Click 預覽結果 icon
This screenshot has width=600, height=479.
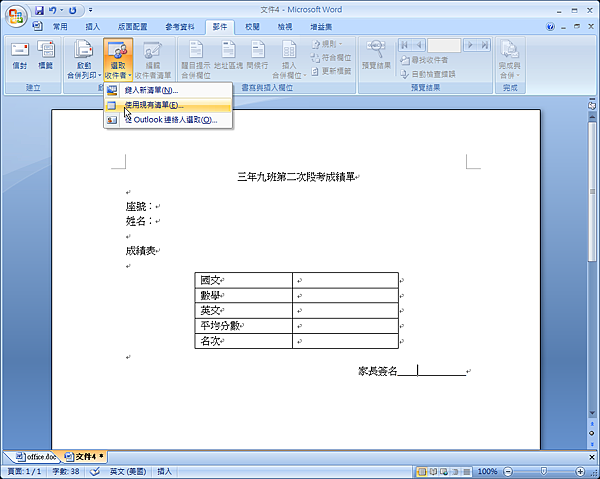[x=376, y=55]
